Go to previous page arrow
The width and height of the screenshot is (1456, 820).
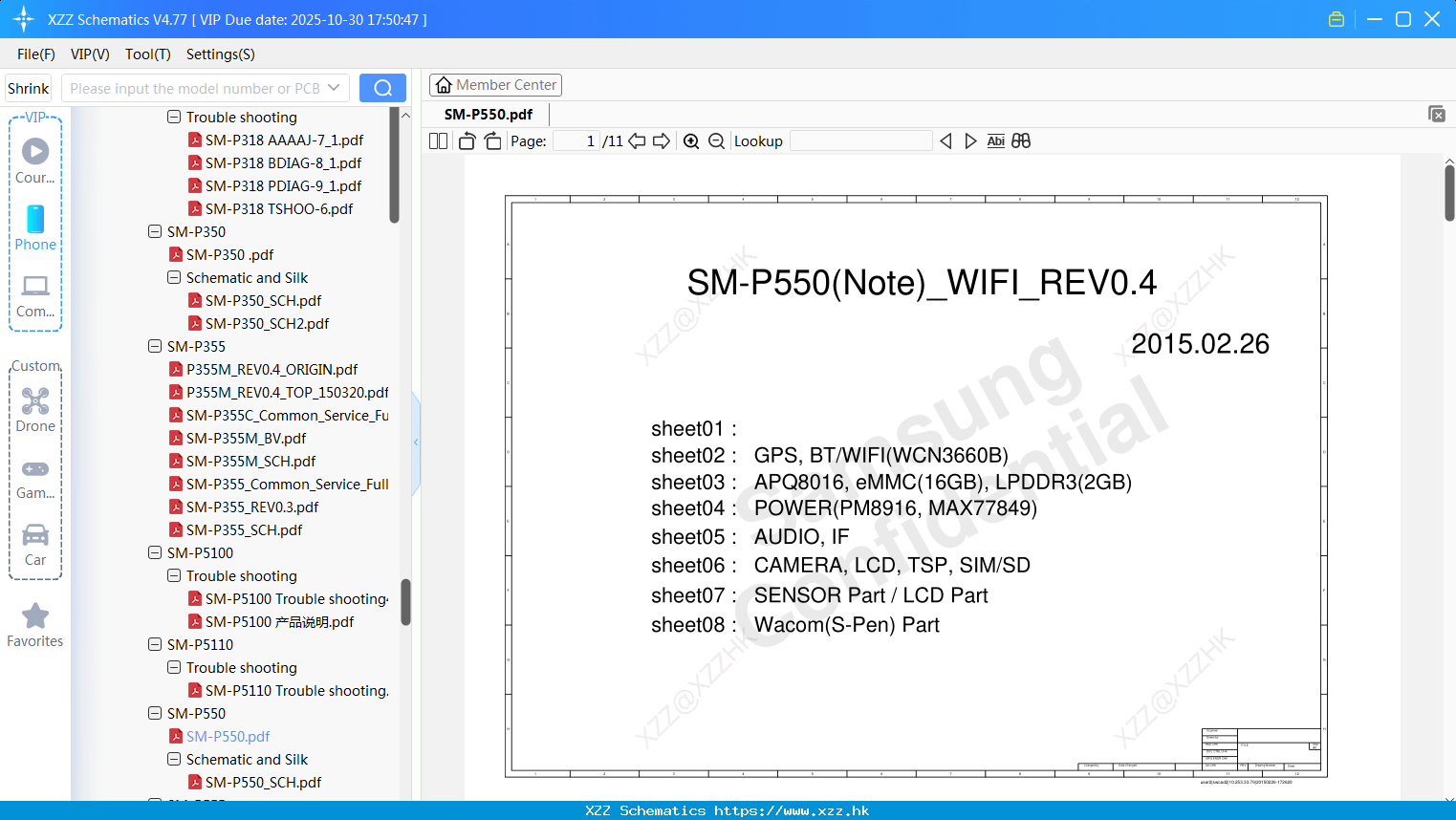(x=637, y=141)
